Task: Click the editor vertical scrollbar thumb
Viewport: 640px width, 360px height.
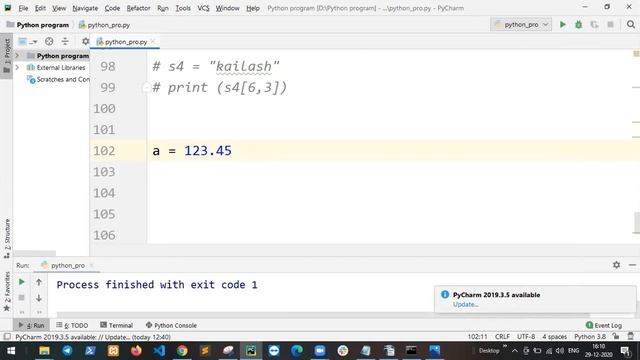Action: 636,222
